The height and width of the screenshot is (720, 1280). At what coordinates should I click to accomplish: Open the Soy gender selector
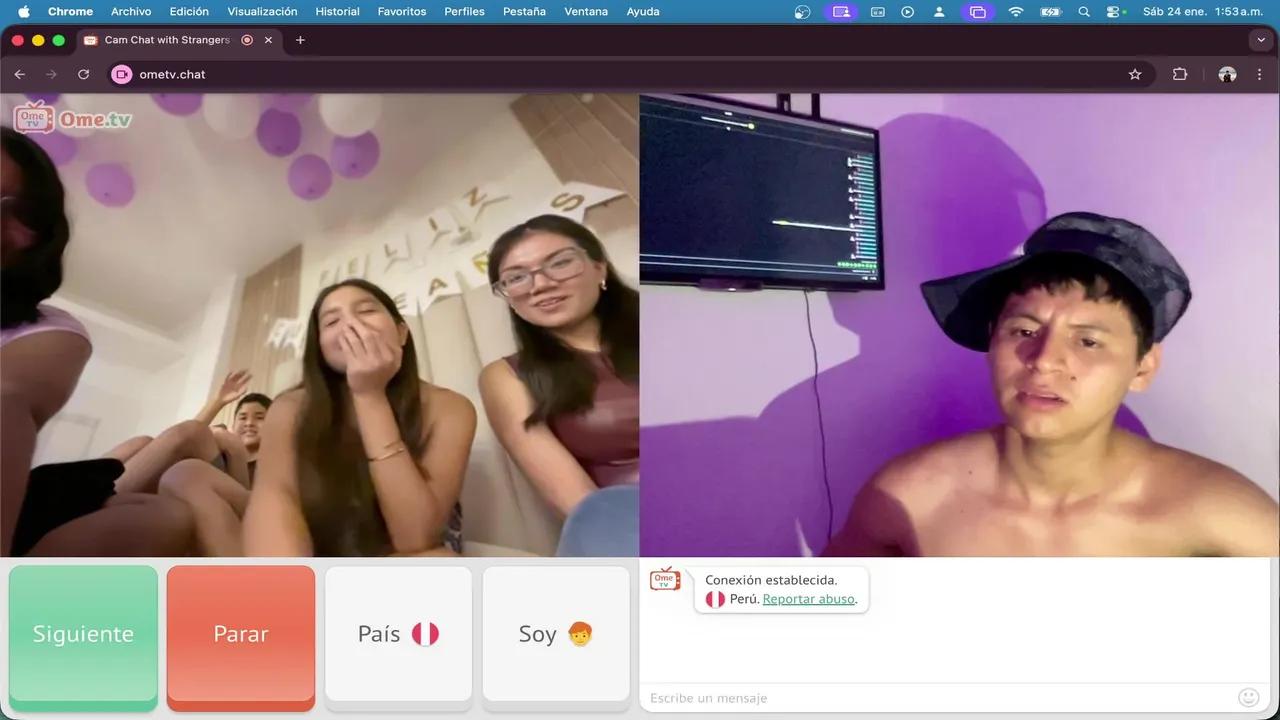point(556,634)
